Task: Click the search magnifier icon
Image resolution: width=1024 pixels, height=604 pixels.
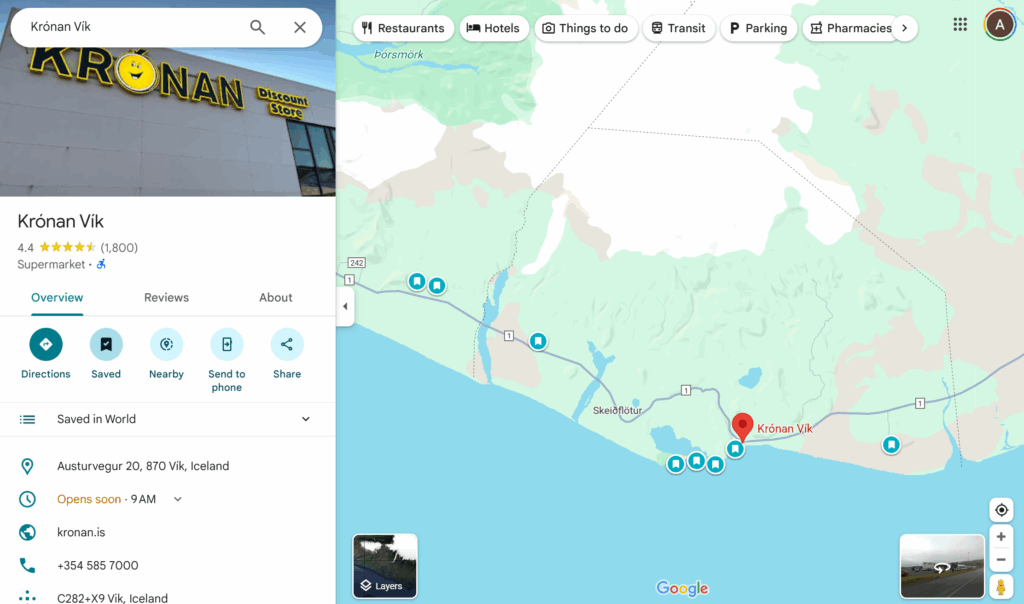Action: [257, 27]
